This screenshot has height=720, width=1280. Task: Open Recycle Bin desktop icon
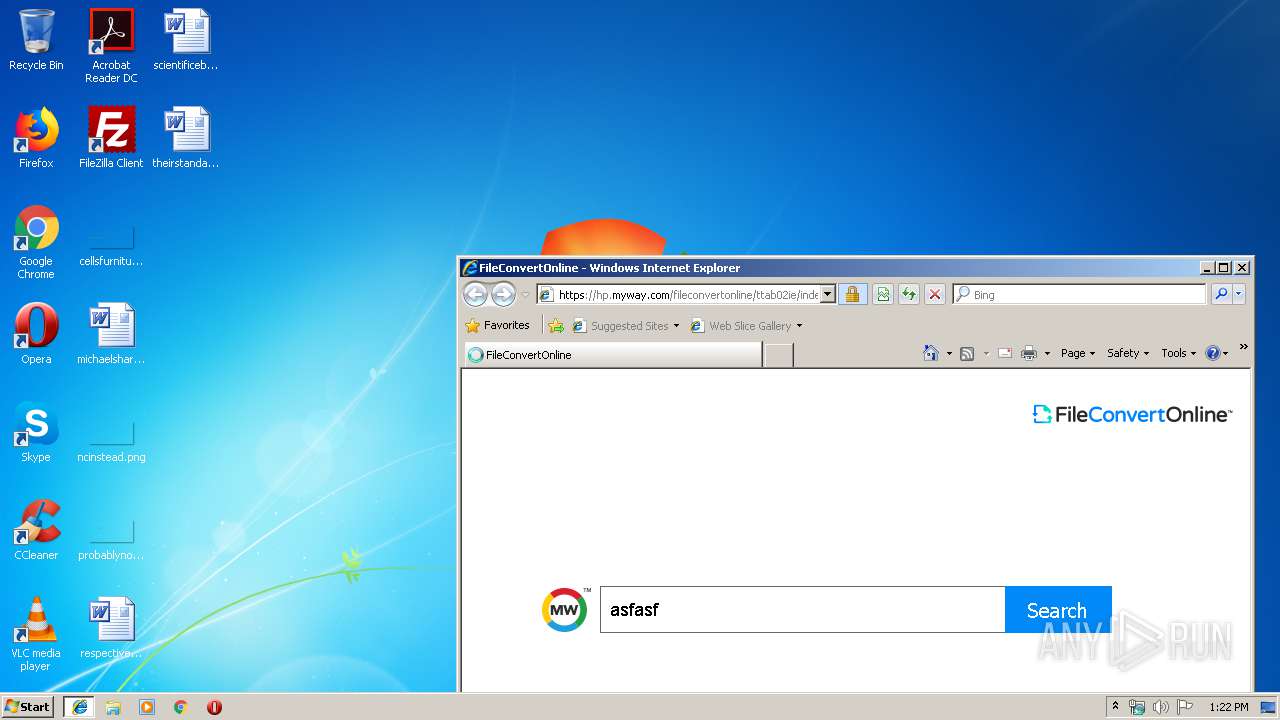(36, 40)
